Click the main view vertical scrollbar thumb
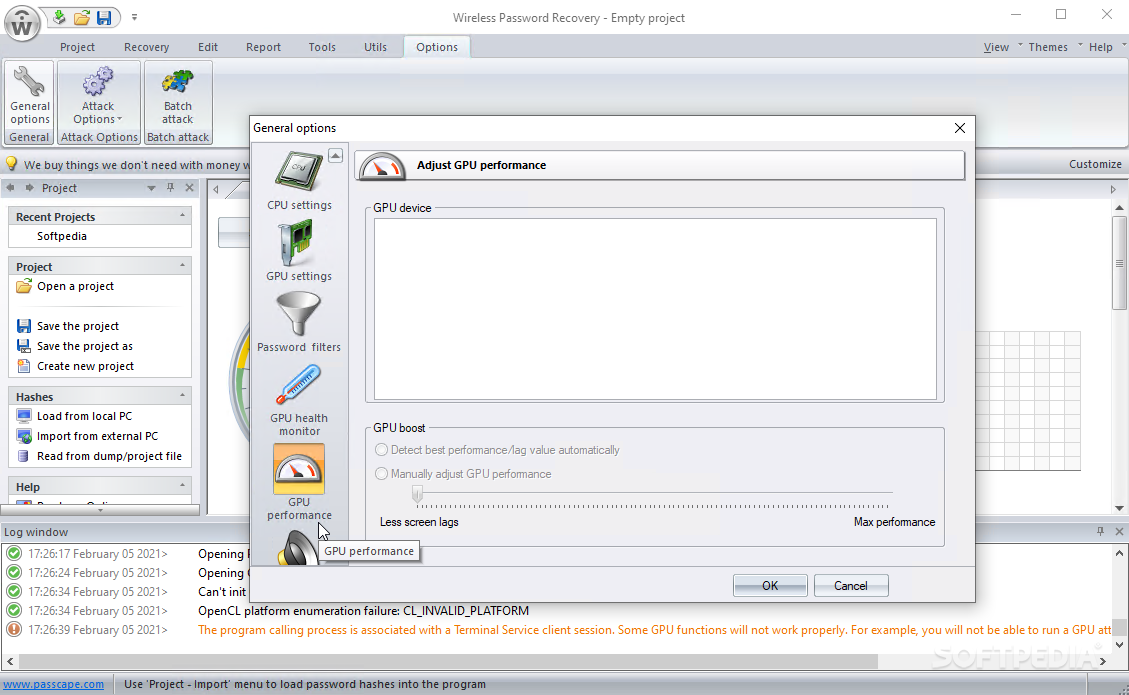 [x=1119, y=264]
